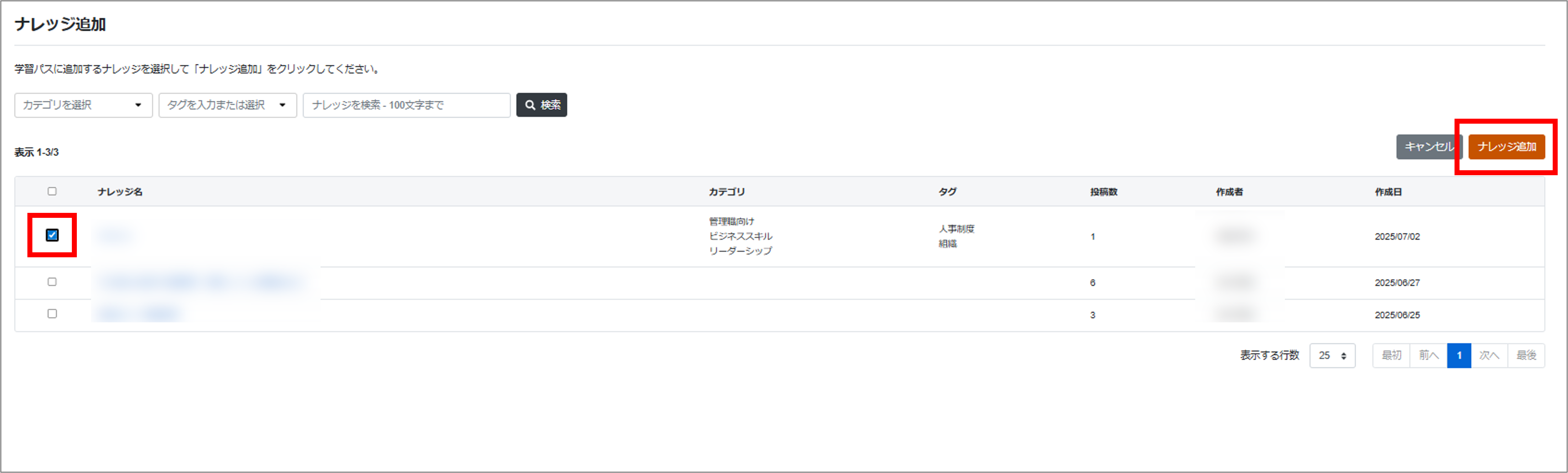This screenshot has width=1568, height=473.
Task: Open the rows-per-page dropdown showing 25
Action: coord(1332,356)
